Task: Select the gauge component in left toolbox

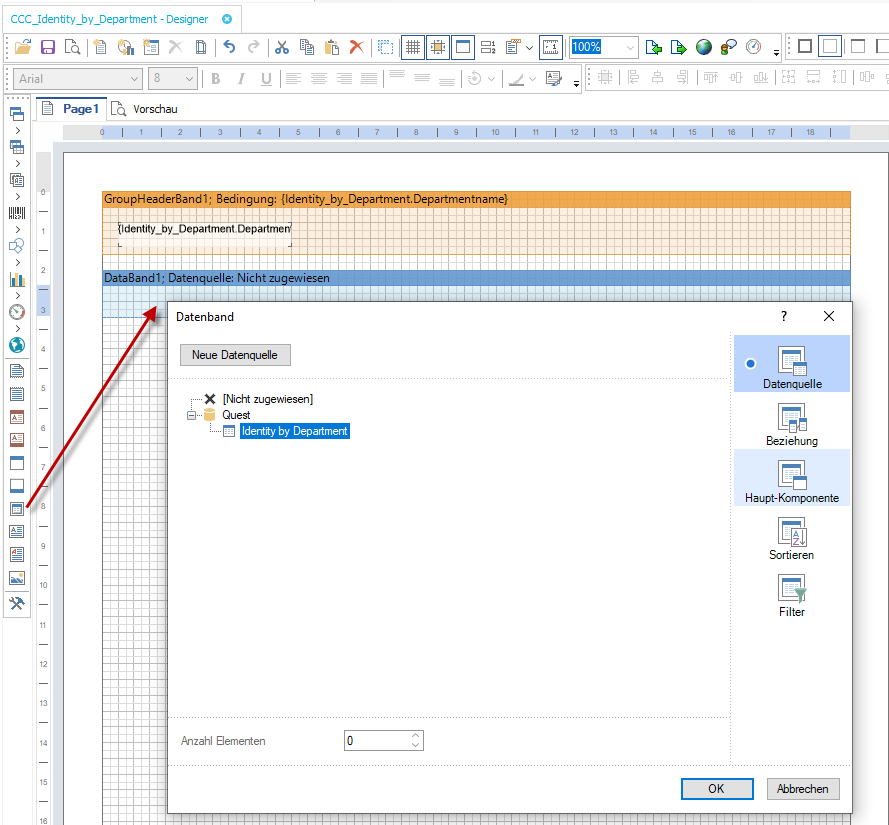Action: tap(17, 312)
